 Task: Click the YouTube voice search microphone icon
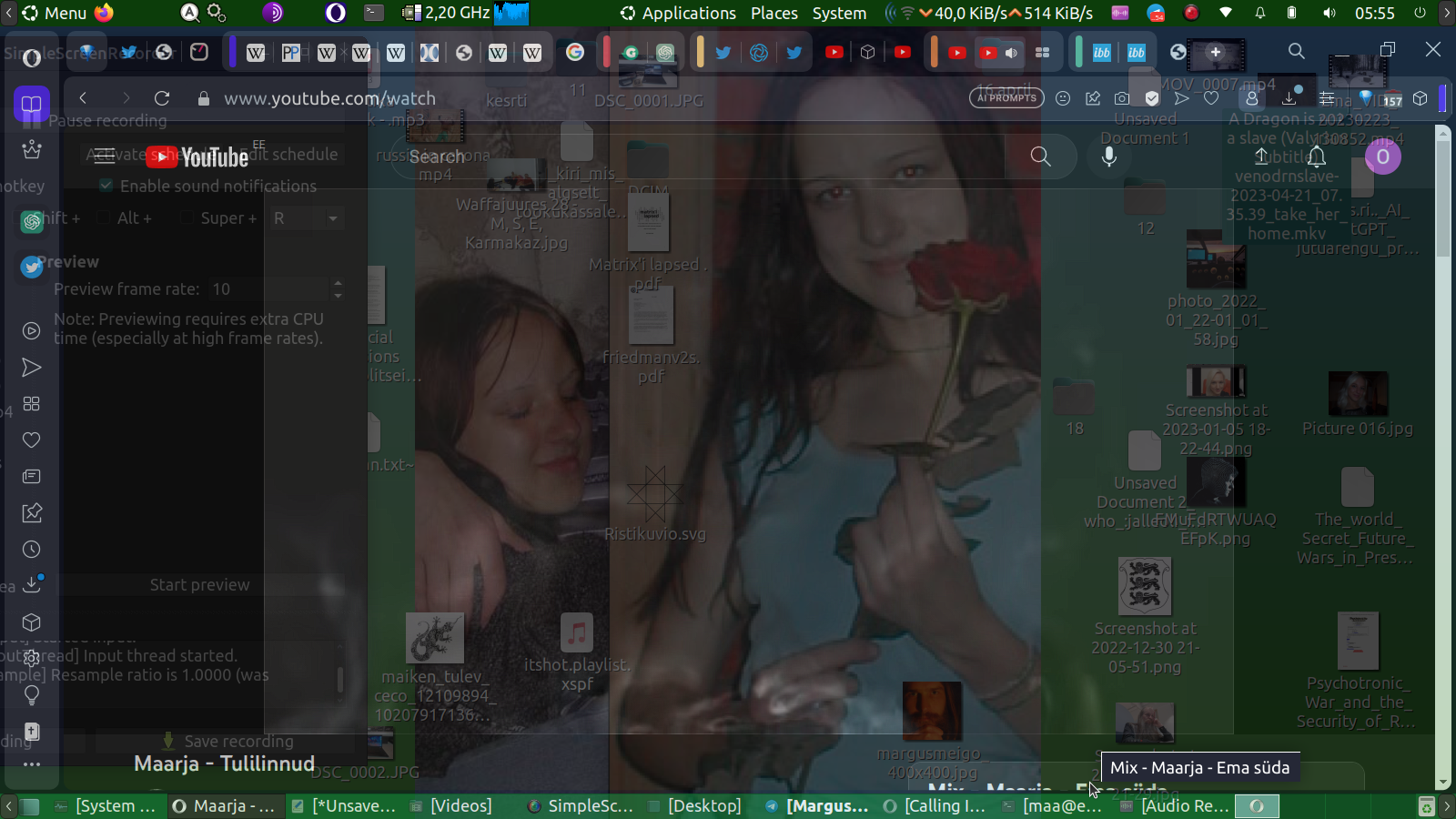point(1108,157)
